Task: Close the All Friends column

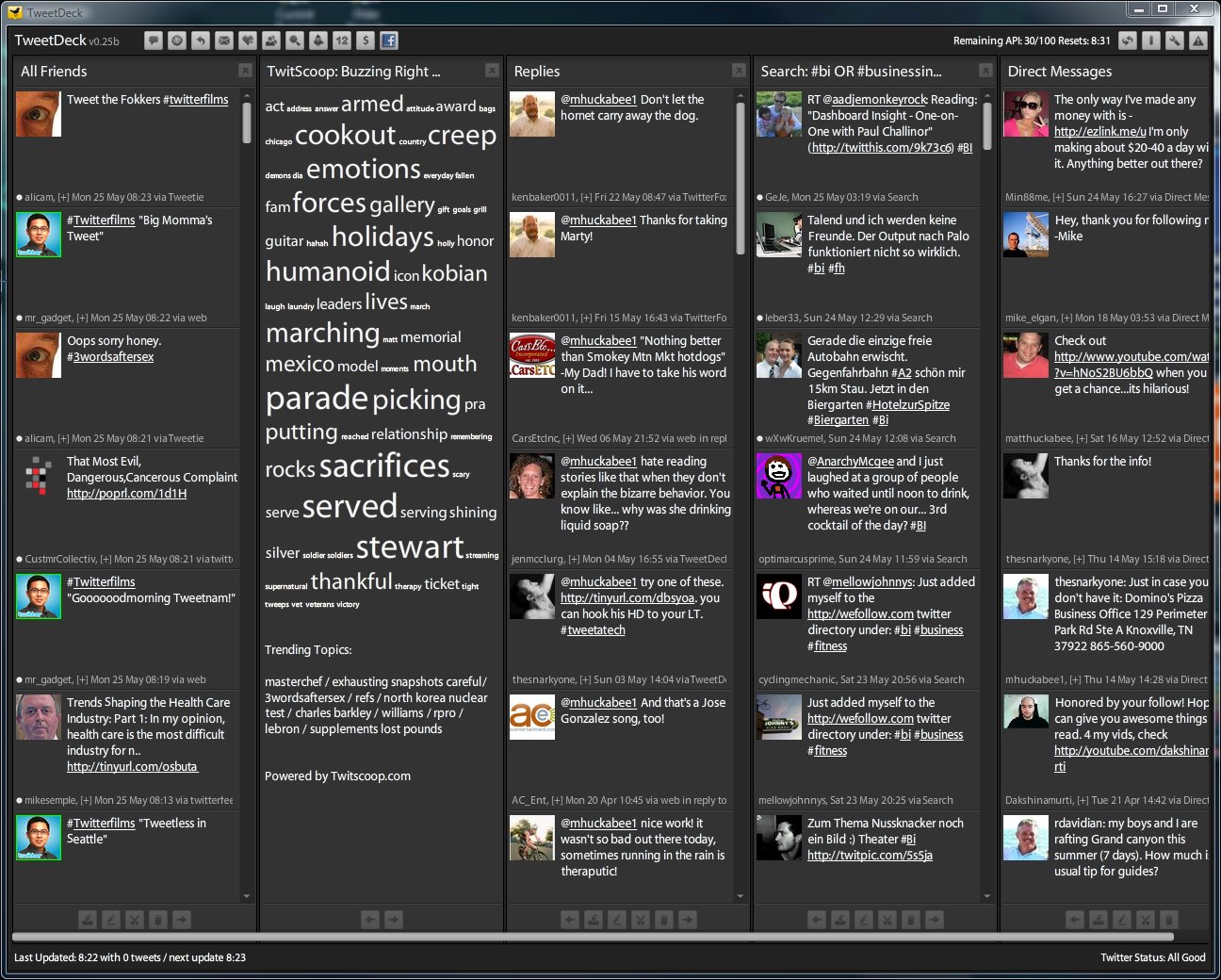Action: 245,71
